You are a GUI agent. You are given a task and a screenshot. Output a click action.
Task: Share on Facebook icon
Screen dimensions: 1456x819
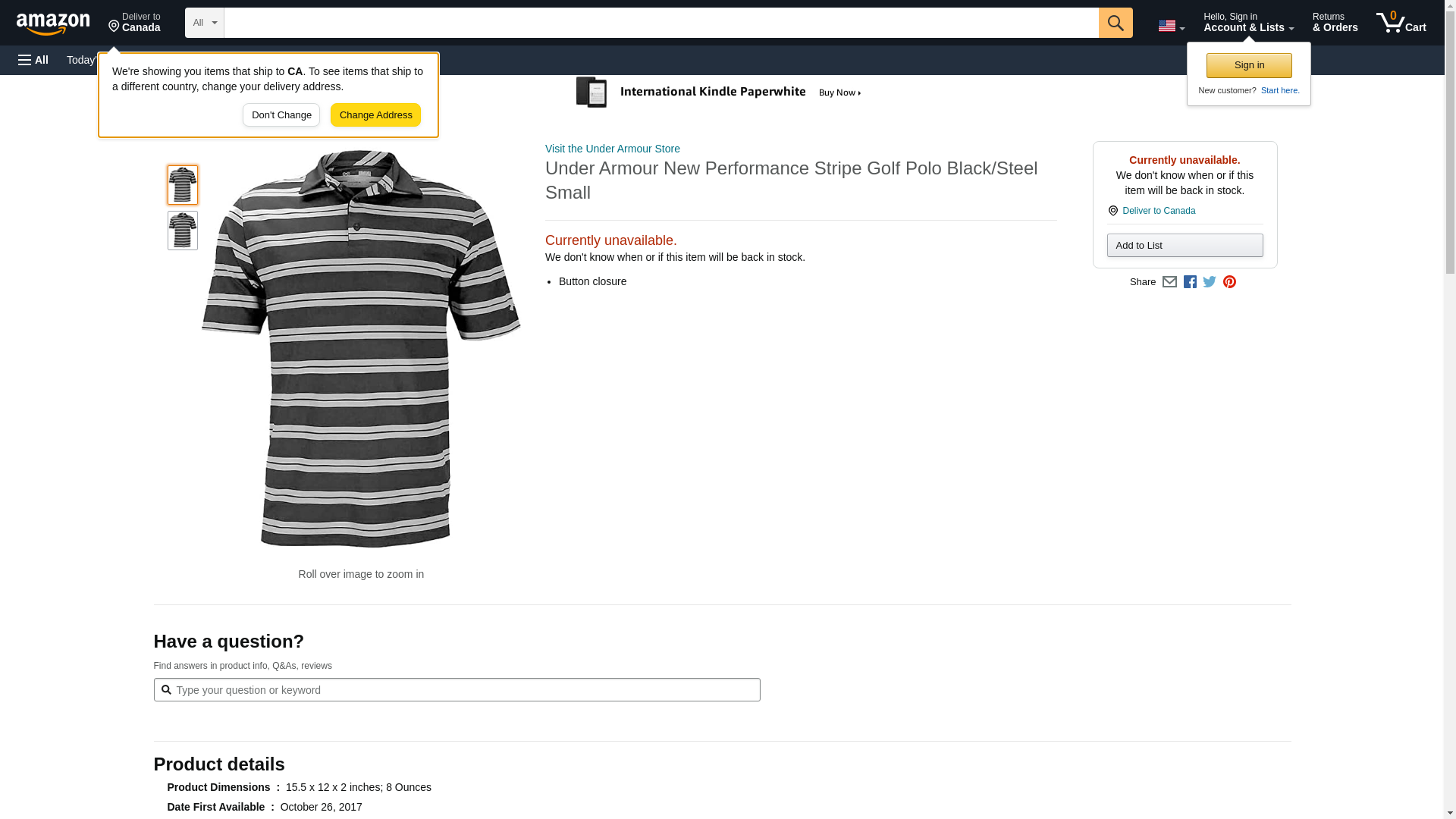pos(1190,282)
